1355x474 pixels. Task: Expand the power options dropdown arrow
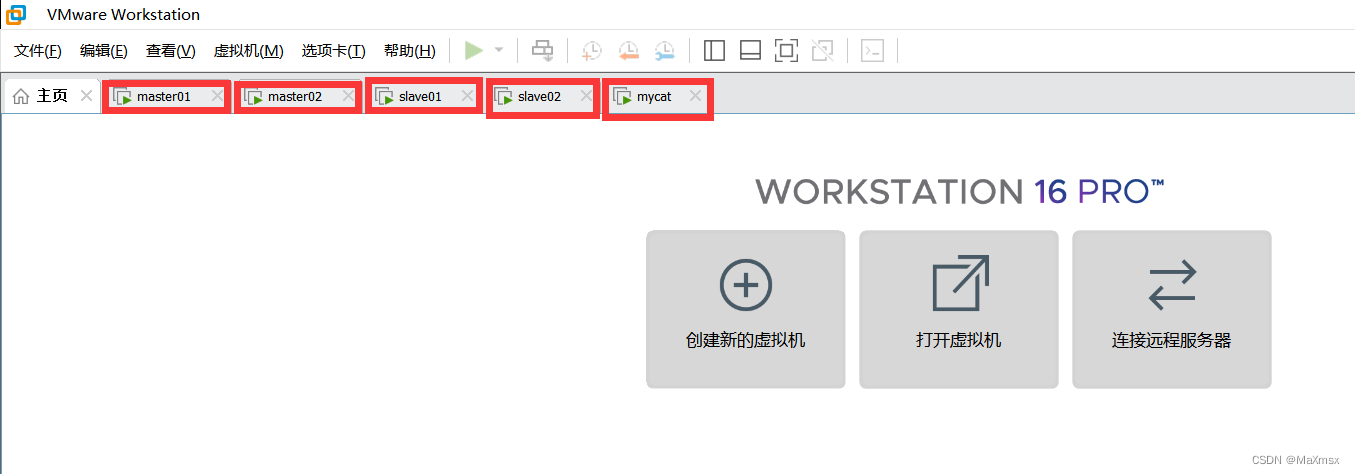point(499,50)
